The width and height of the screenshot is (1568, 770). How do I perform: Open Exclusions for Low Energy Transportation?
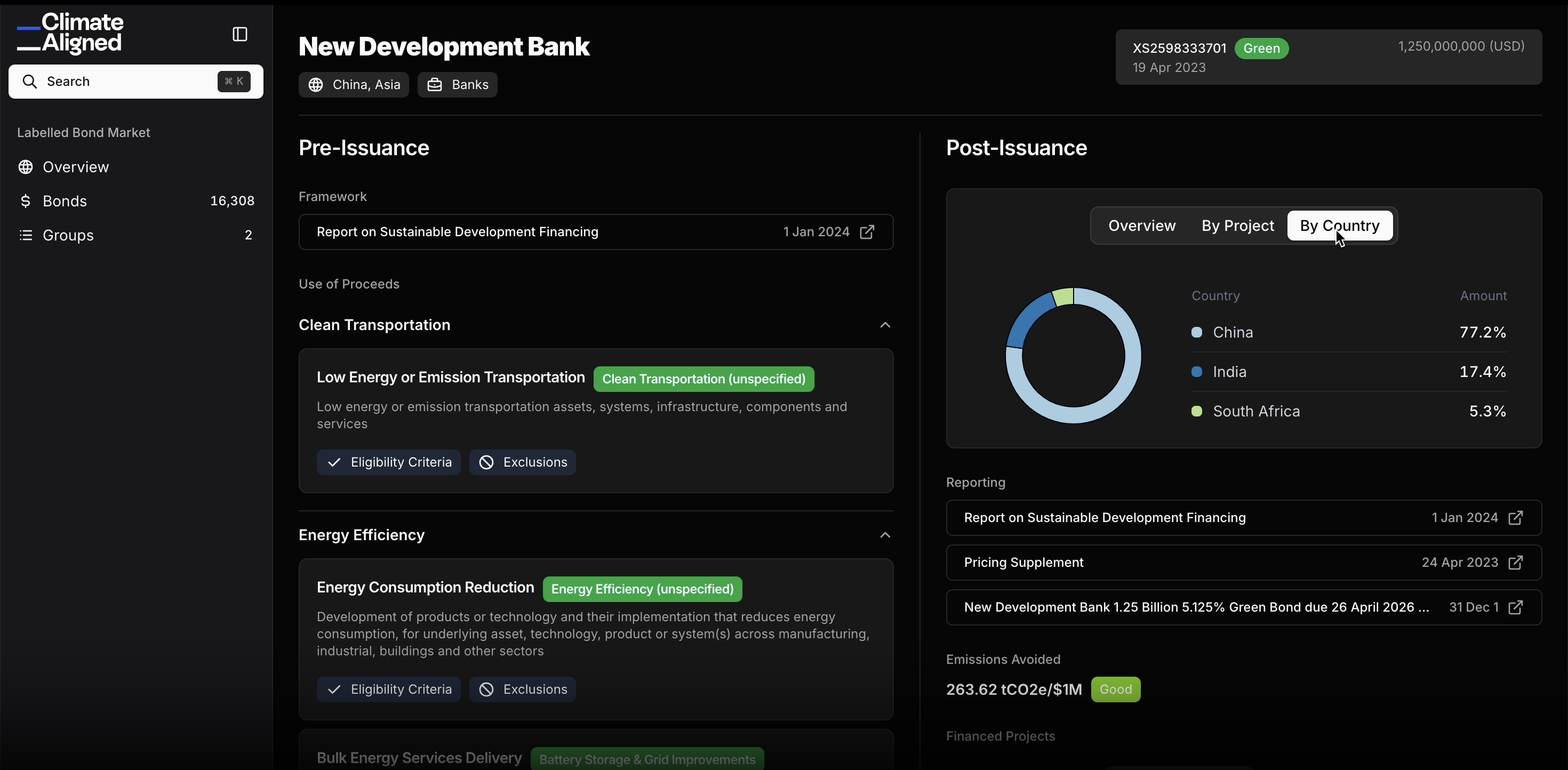(522, 463)
